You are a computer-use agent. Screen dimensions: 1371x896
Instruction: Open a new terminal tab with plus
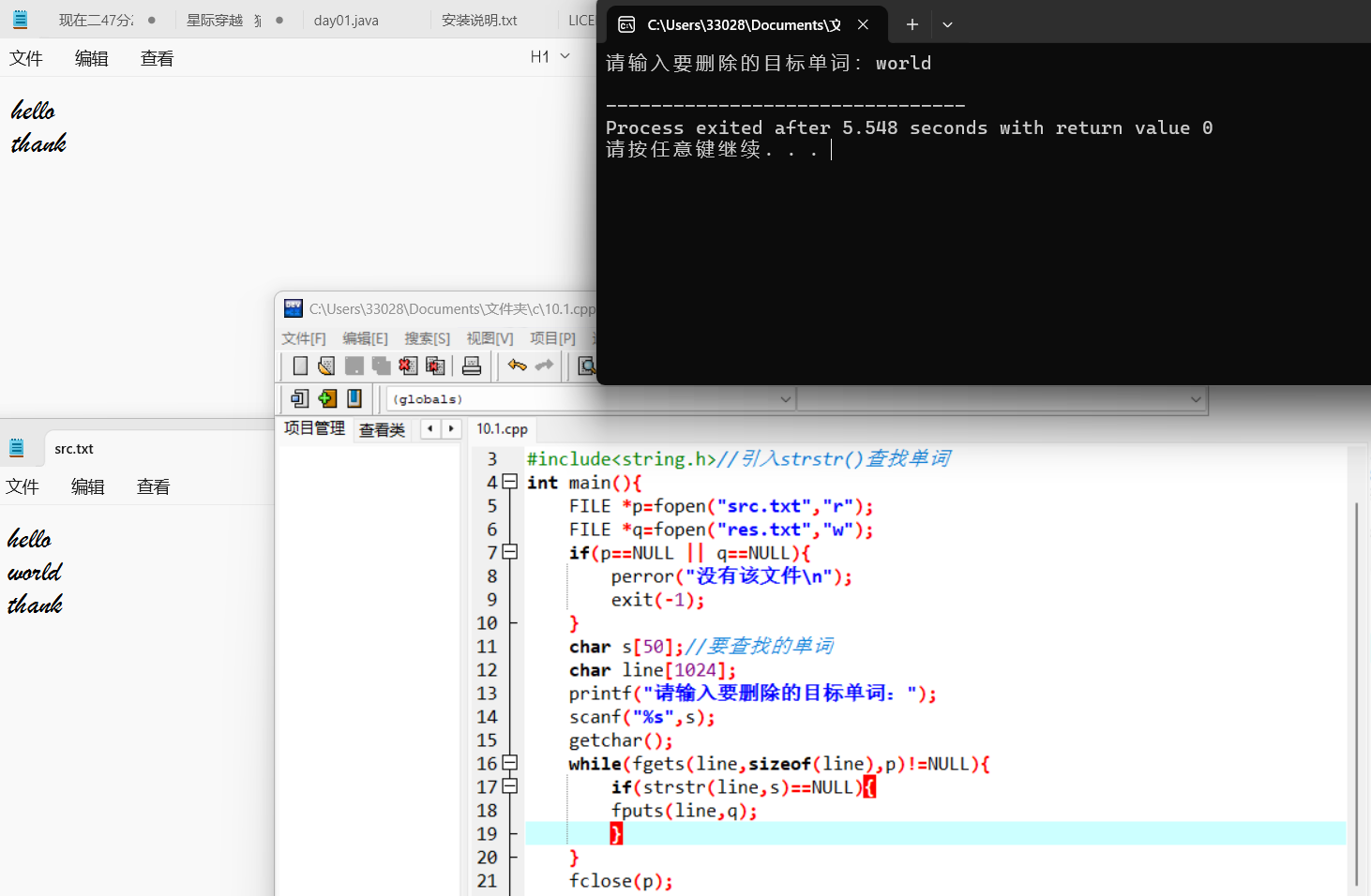coord(911,24)
